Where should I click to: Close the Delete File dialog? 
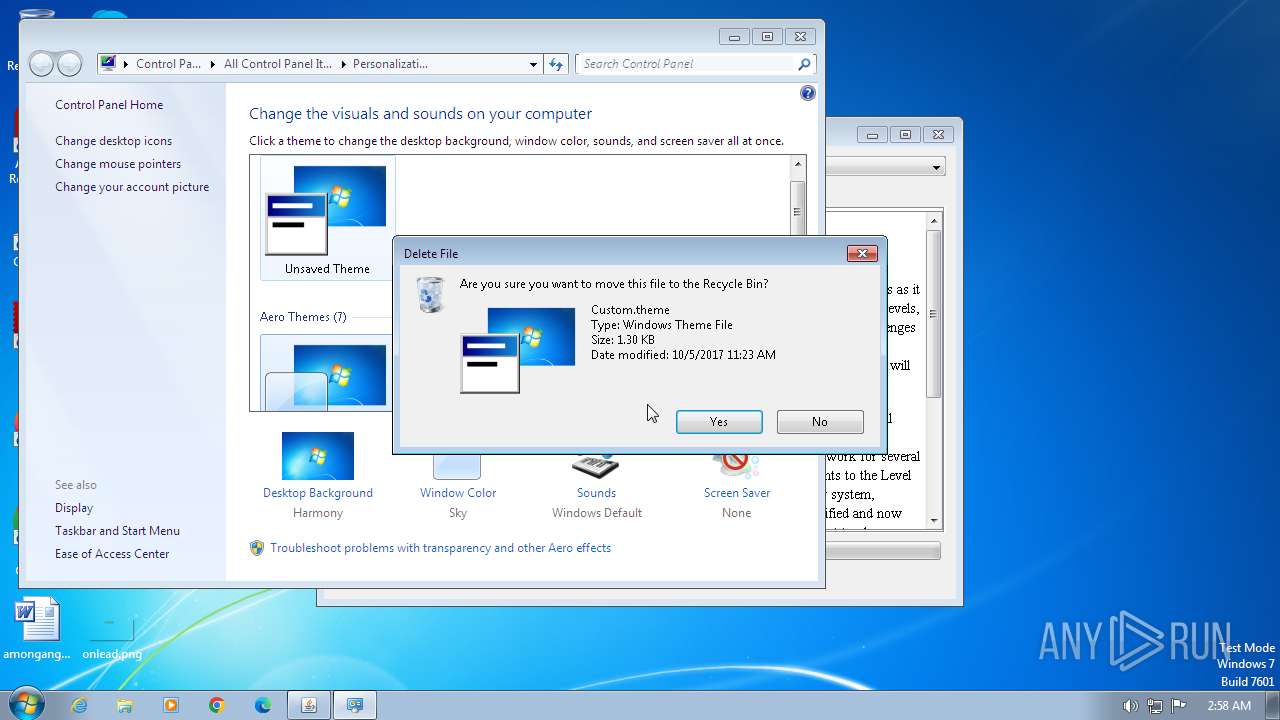coord(862,254)
